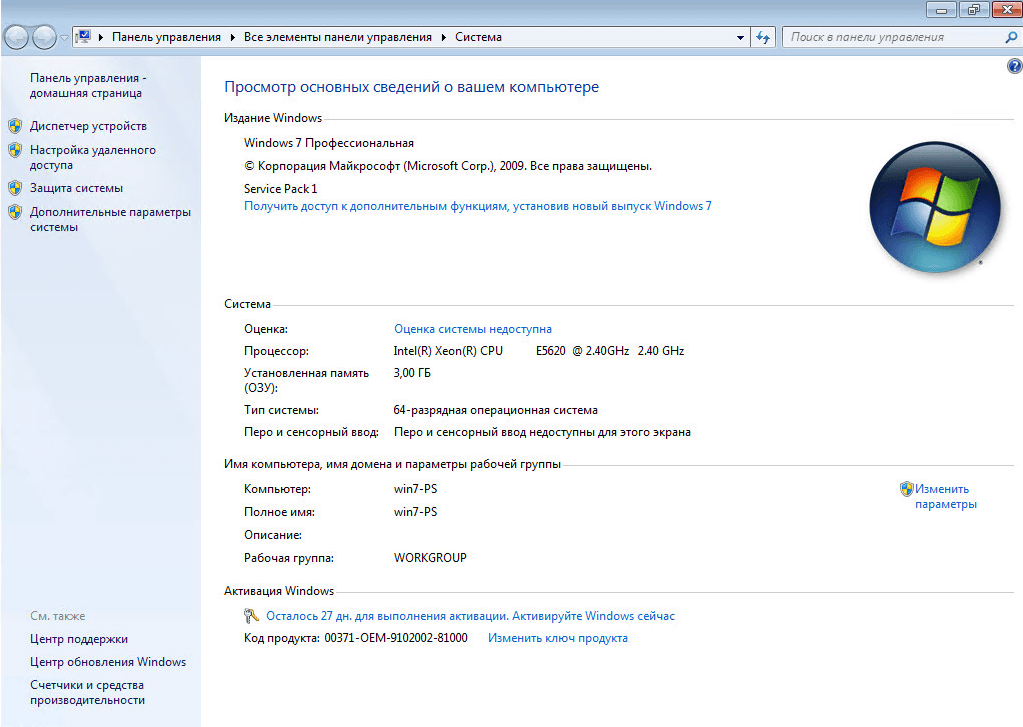Expand the arrow after "Все элементы панели управления"
The image size is (1023, 727).
pyautogui.click(x=444, y=37)
